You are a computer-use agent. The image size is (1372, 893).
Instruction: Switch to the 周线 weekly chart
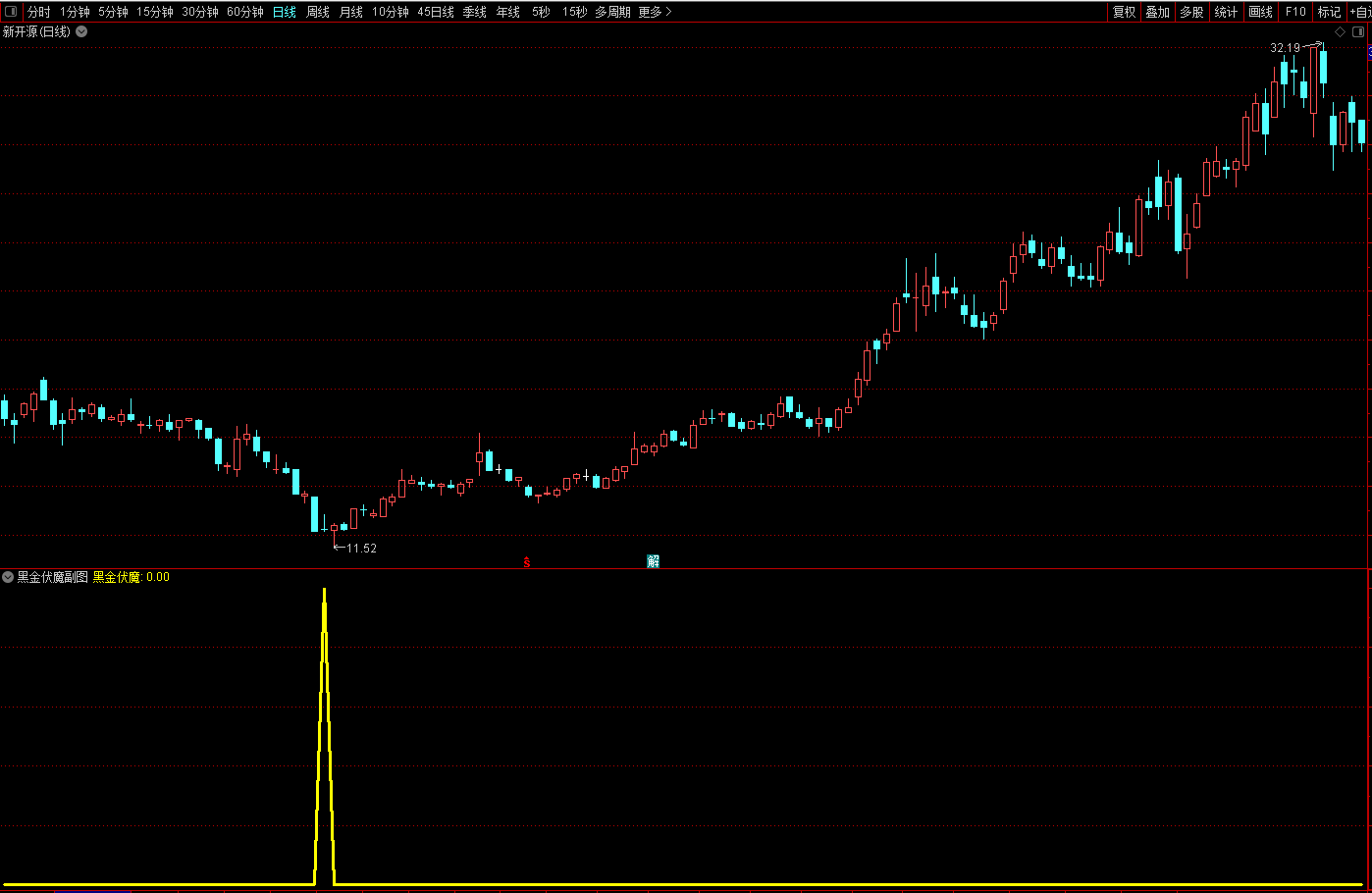pos(318,12)
